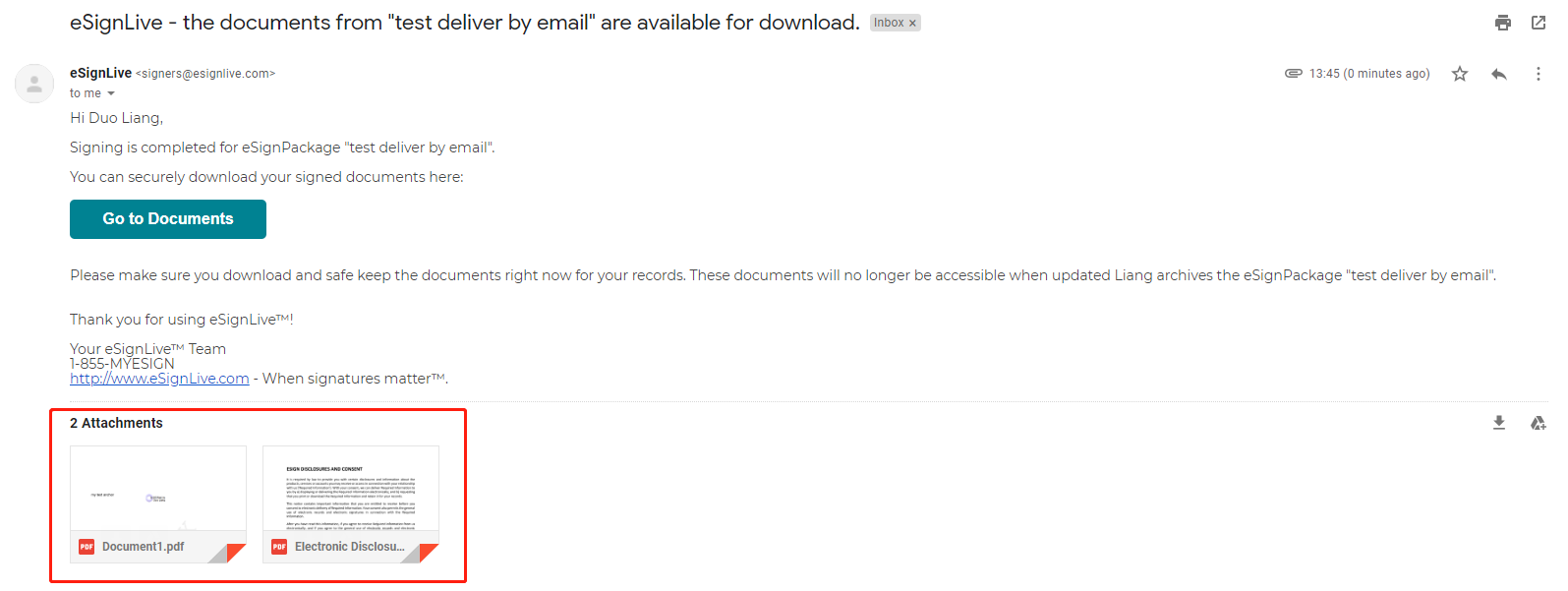Click the PDF icon beside Electronic Disclosu...
The height and width of the screenshot is (591, 1568).
pos(279,547)
